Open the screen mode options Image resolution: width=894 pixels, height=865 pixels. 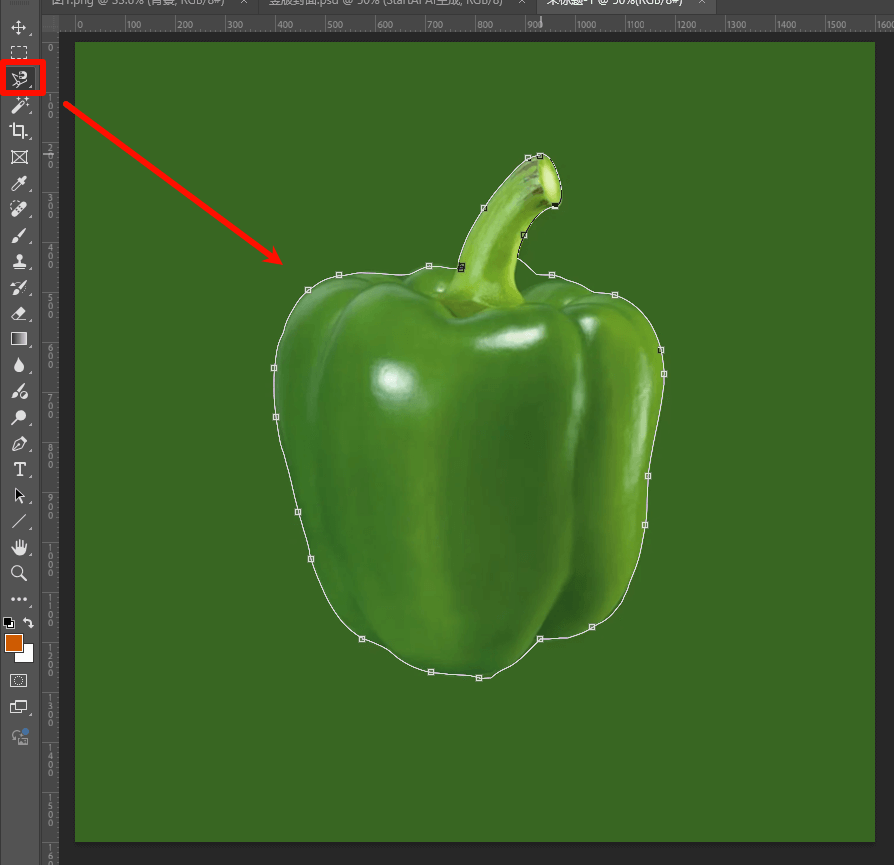(19, 707)
